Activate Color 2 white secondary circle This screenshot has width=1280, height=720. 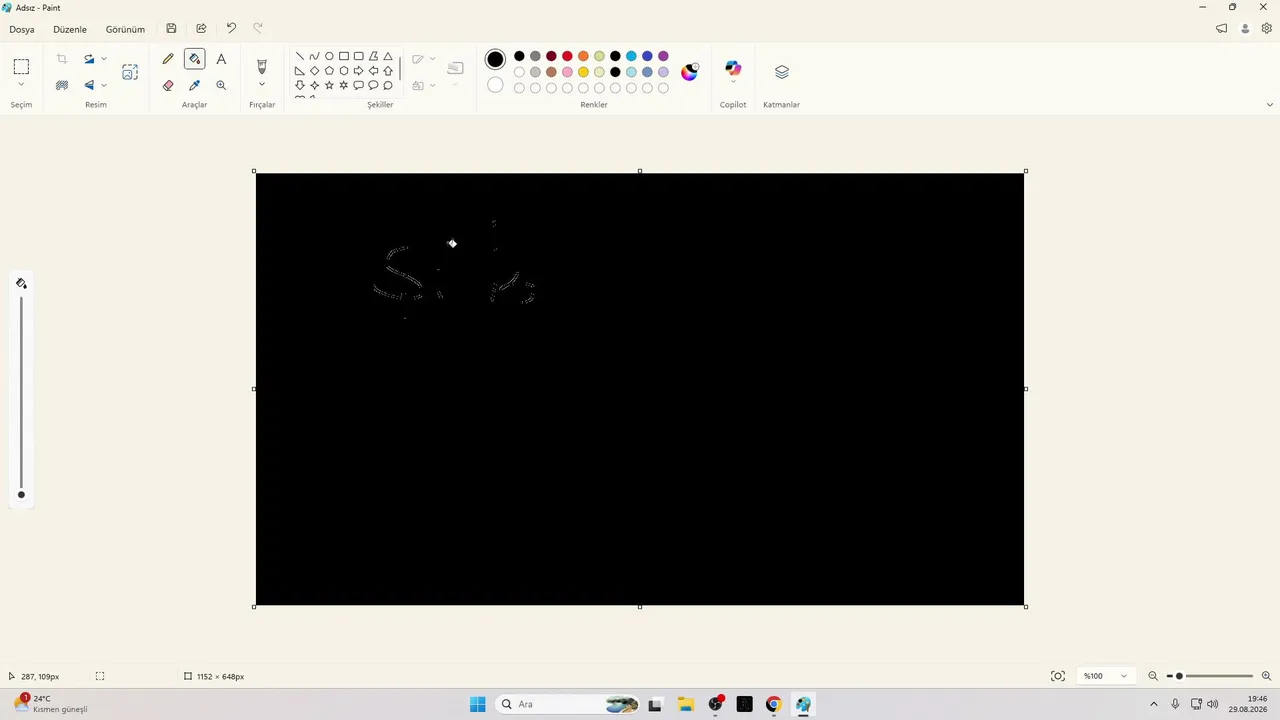point(495,85)
